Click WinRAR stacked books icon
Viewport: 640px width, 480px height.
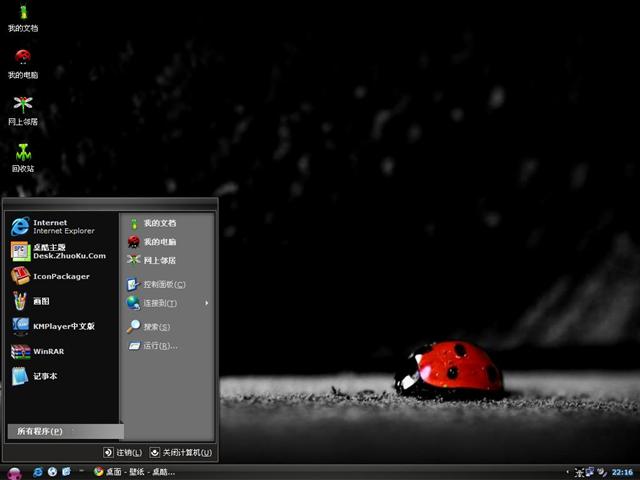(20, 351)
